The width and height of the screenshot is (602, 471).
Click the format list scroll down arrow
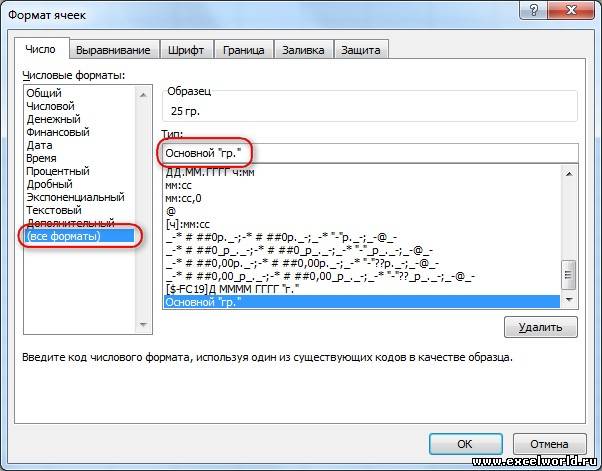(x=569, y=300)
